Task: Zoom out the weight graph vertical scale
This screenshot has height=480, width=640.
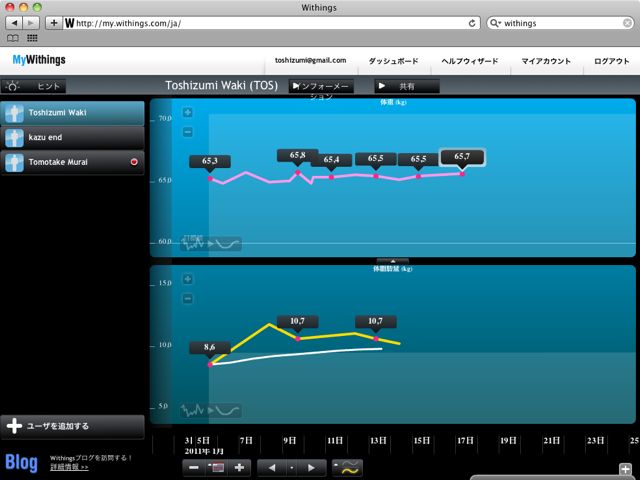Action: click(x=187, y=132)
